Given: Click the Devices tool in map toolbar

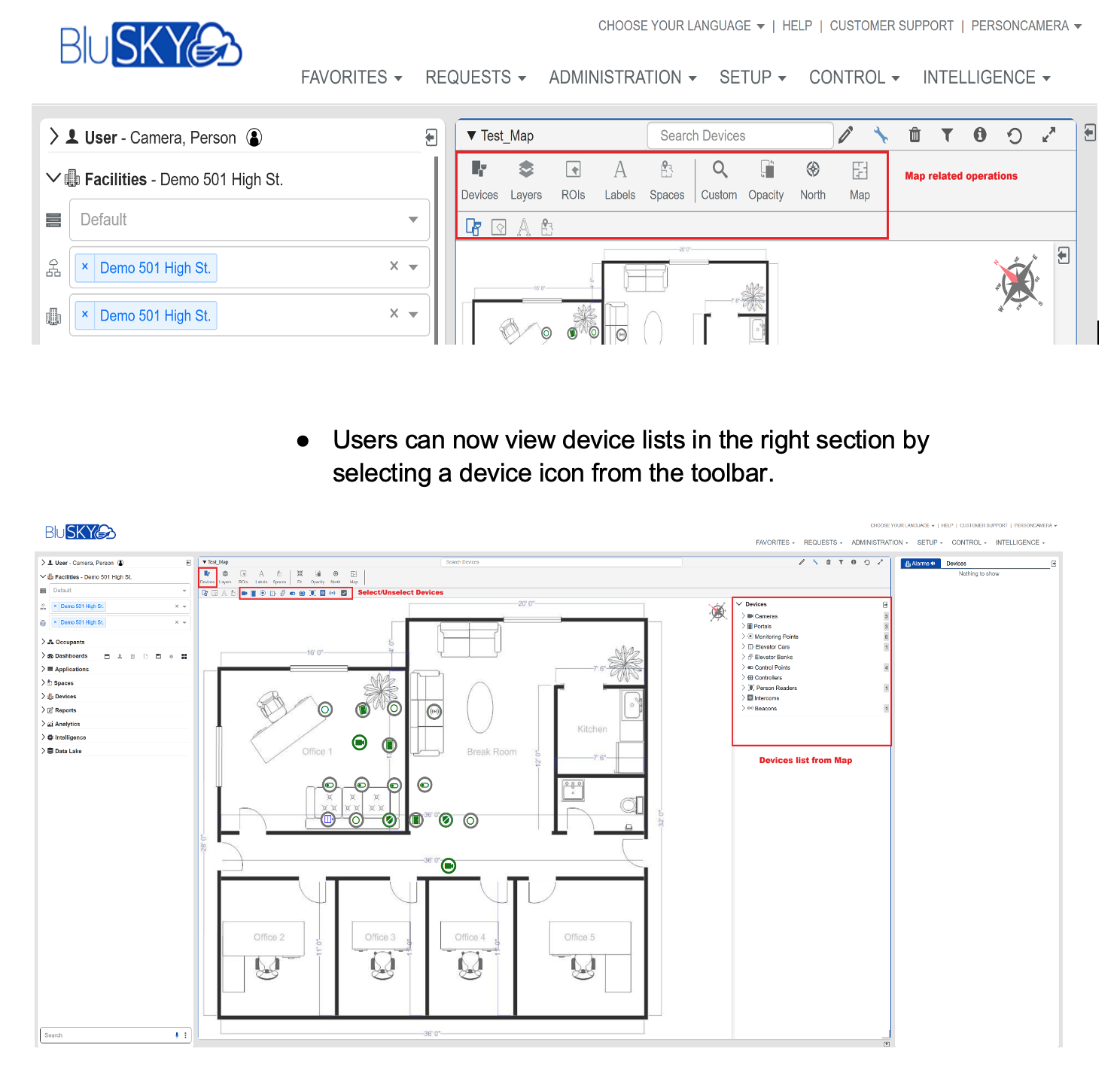Looking at the screenshot, I should click(x=479, y=180).
